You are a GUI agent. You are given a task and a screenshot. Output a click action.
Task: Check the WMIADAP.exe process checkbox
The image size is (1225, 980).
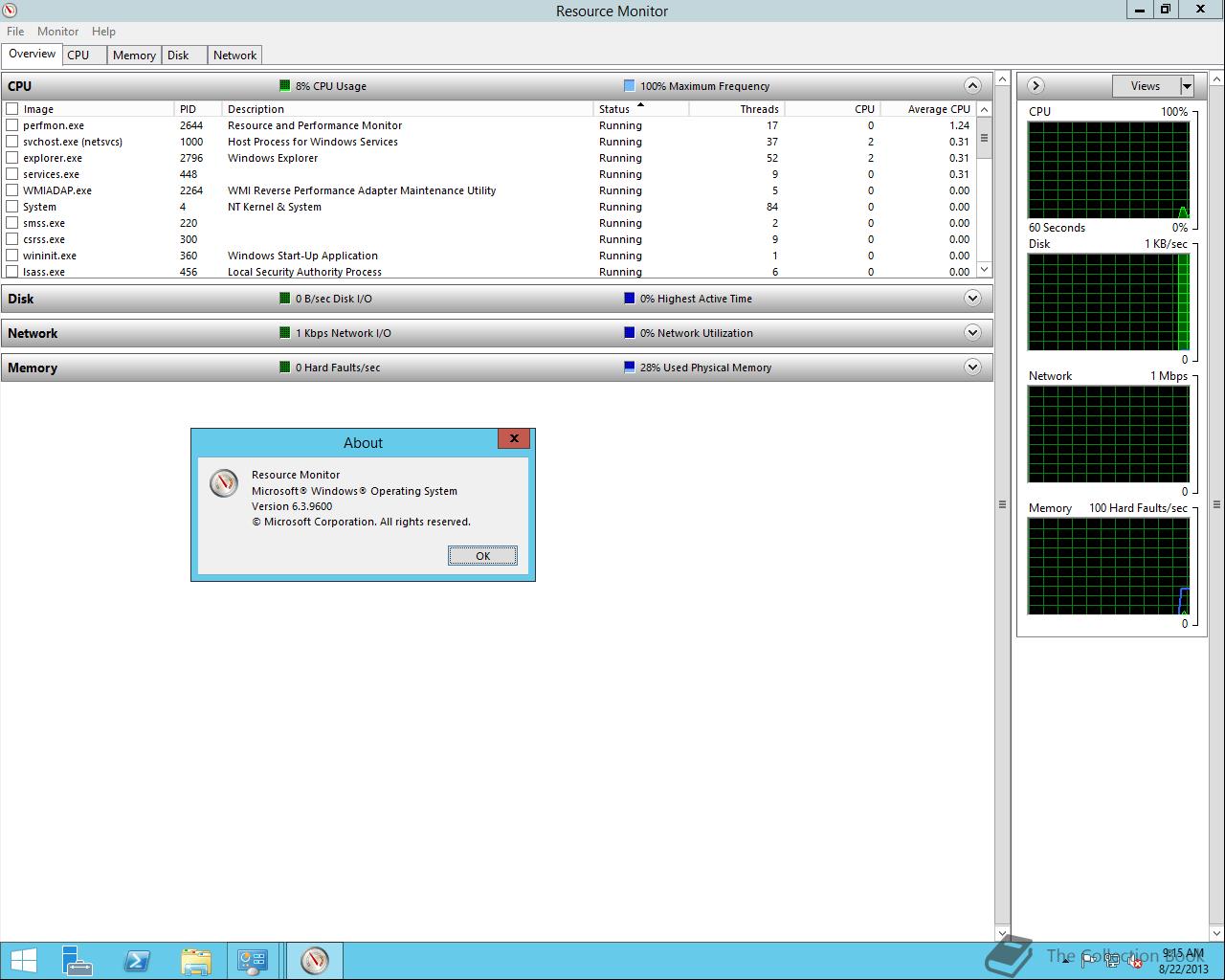click(x=12, y=190)
